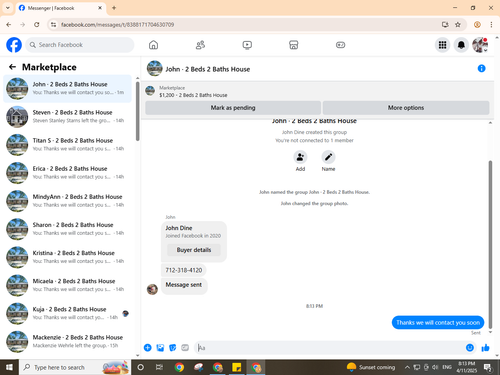Viewport: 500px width, 375px height.
Task: Click the address bar URL
Action: pos(117,25)
